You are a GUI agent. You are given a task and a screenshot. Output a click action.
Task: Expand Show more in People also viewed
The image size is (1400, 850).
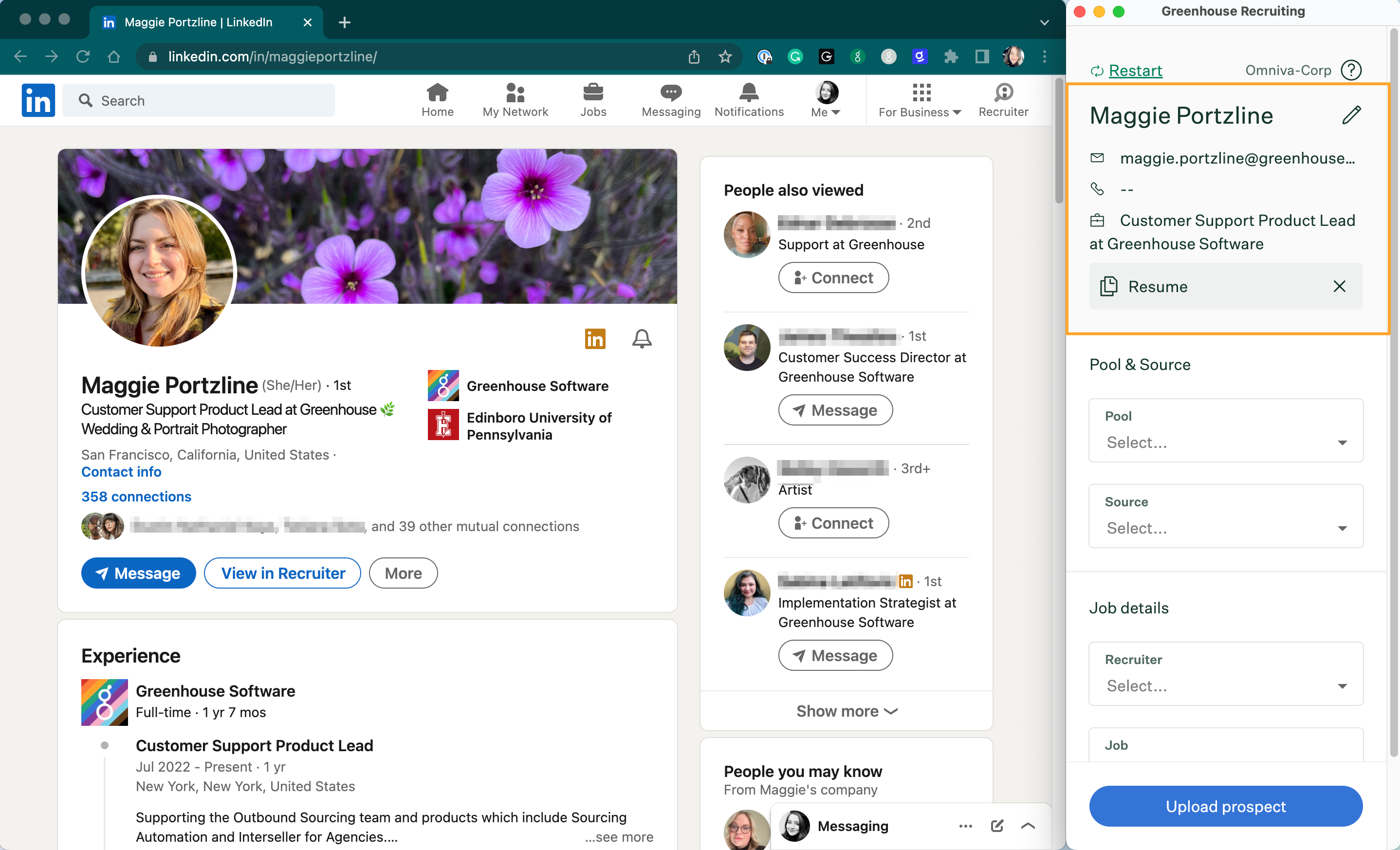(x=846, y=711)
